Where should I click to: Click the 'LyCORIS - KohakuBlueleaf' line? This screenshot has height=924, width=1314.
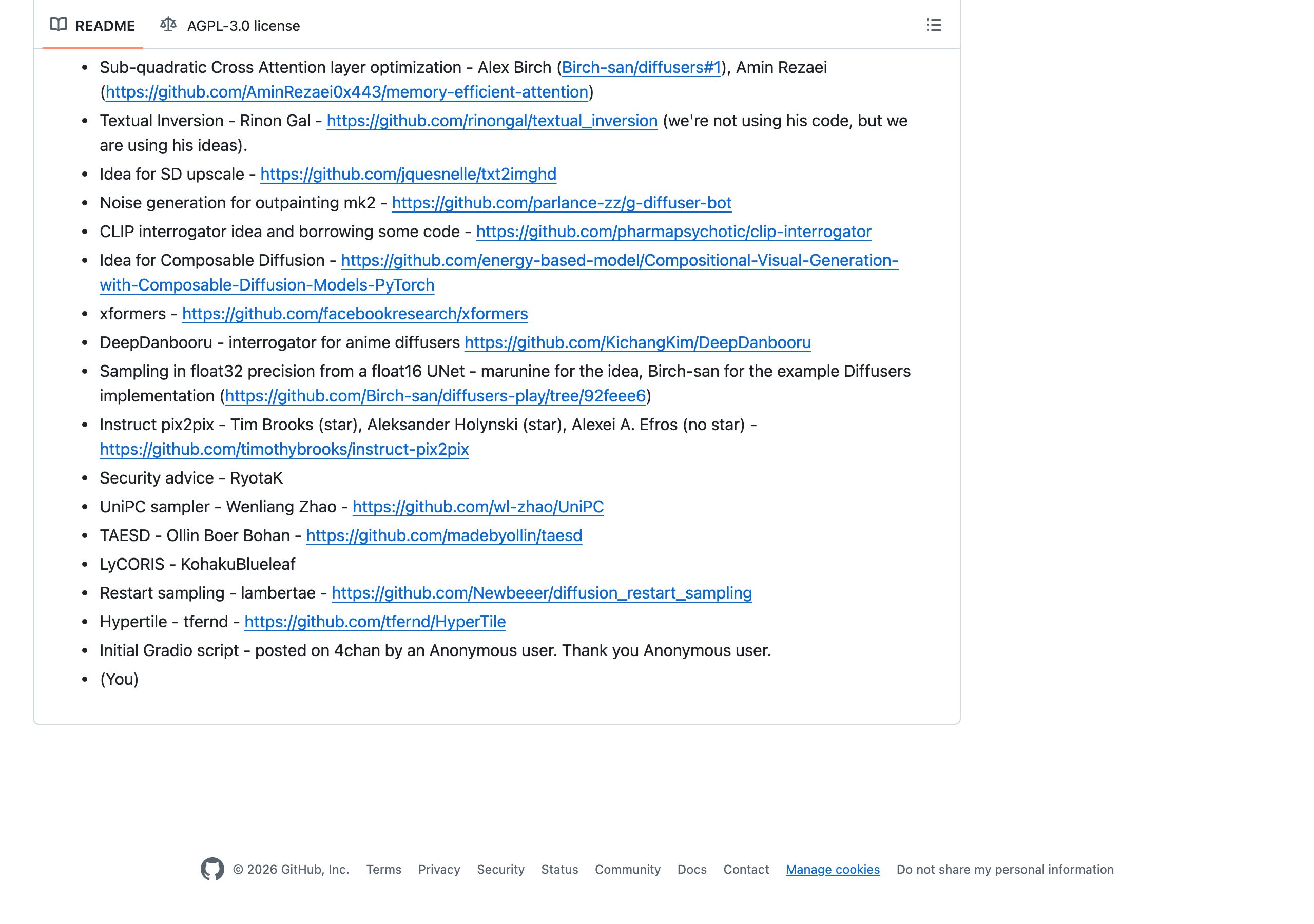coord(198,565)
